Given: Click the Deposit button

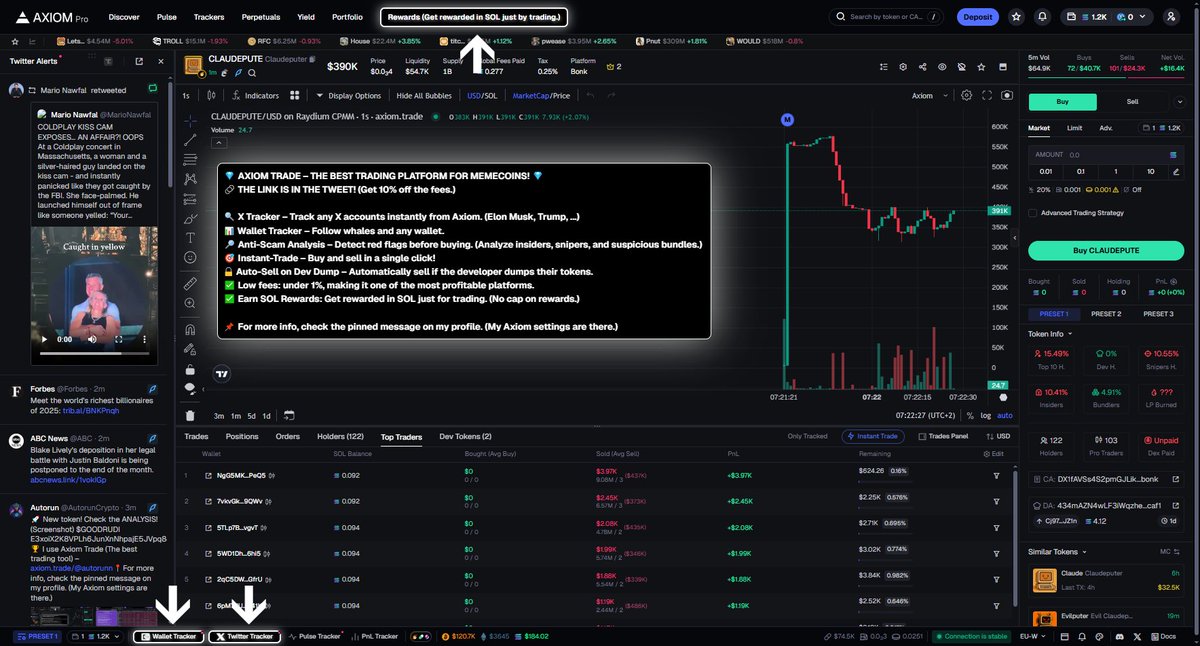Looking at the screenshot, I should [977, 17].
